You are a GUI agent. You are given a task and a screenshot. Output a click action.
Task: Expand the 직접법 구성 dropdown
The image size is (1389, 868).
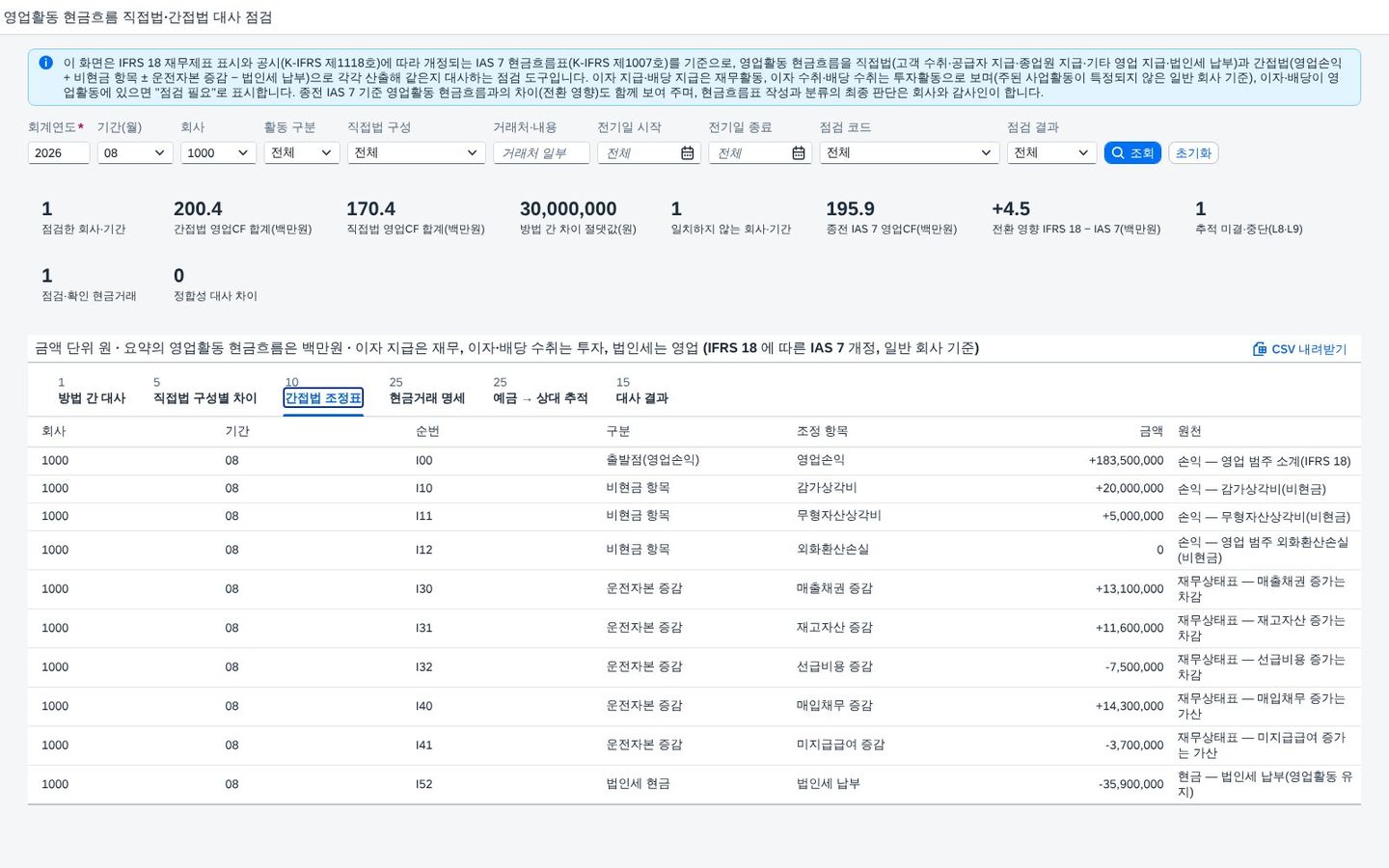[x=416, y=153]
